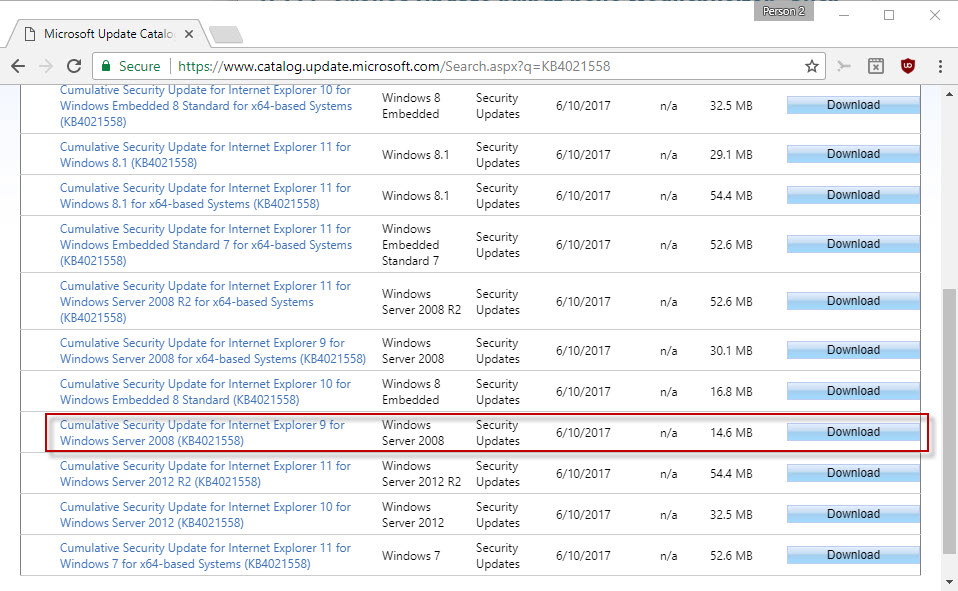This screenshot has height=591, width=958.
Task: Open IE 11 Windows 7 x64-based Systems link
Action: point(205,556)
